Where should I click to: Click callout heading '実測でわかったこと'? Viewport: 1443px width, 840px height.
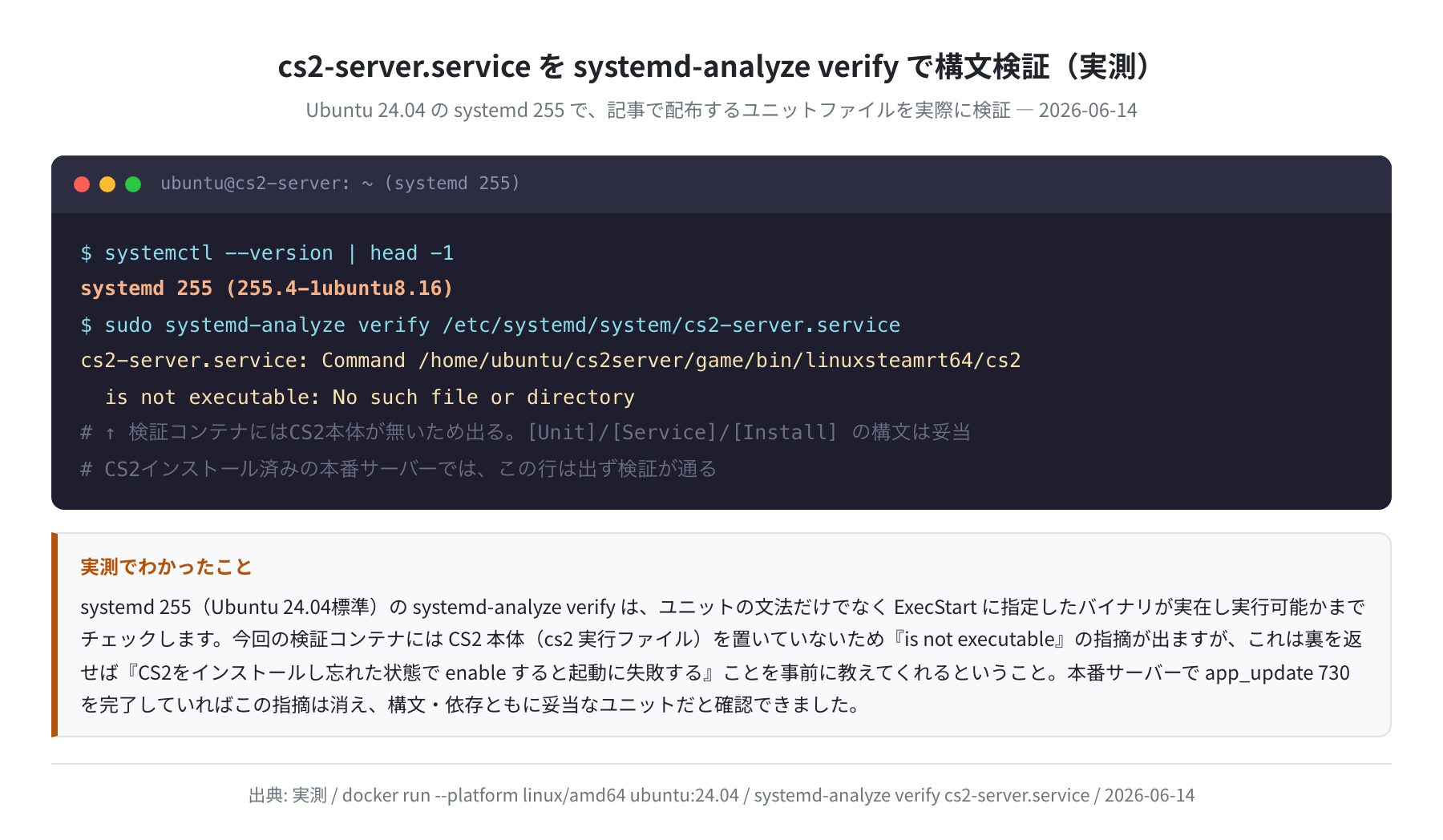click(x=166, y=567)
